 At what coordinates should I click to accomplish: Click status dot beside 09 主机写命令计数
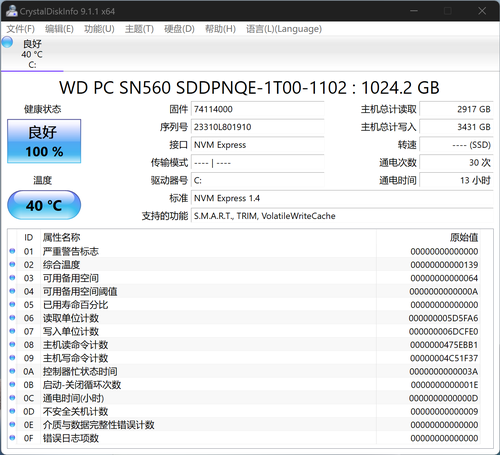[x=12, y=358]
